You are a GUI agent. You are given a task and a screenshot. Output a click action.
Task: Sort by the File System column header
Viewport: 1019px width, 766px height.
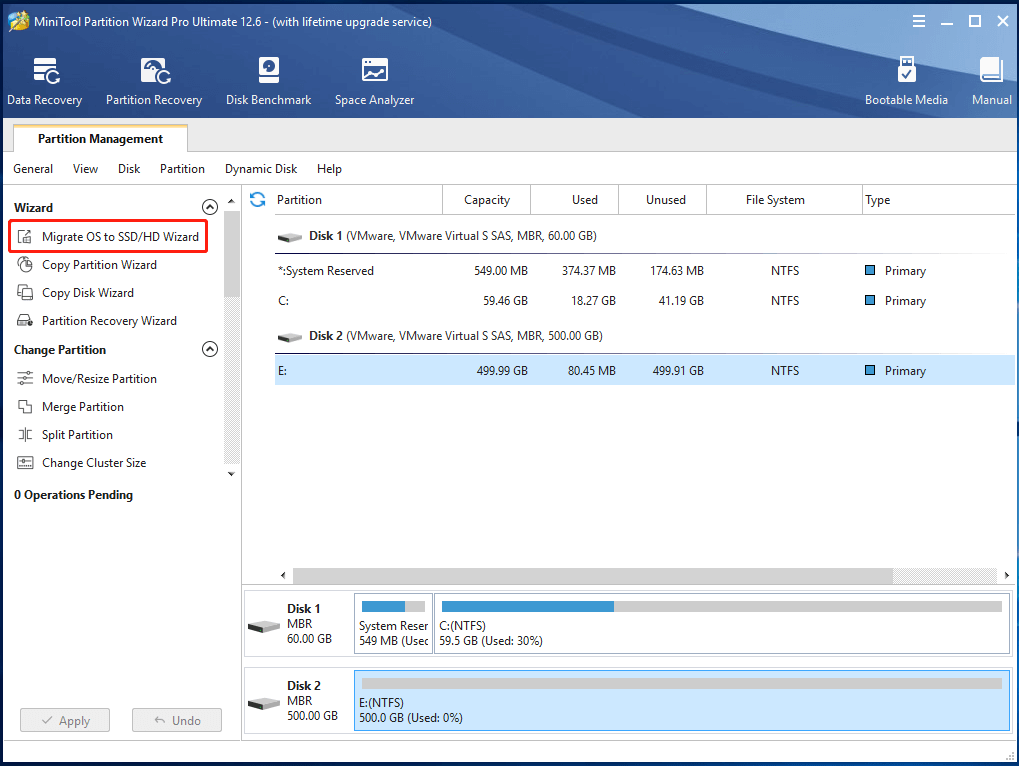click(784, 199)
